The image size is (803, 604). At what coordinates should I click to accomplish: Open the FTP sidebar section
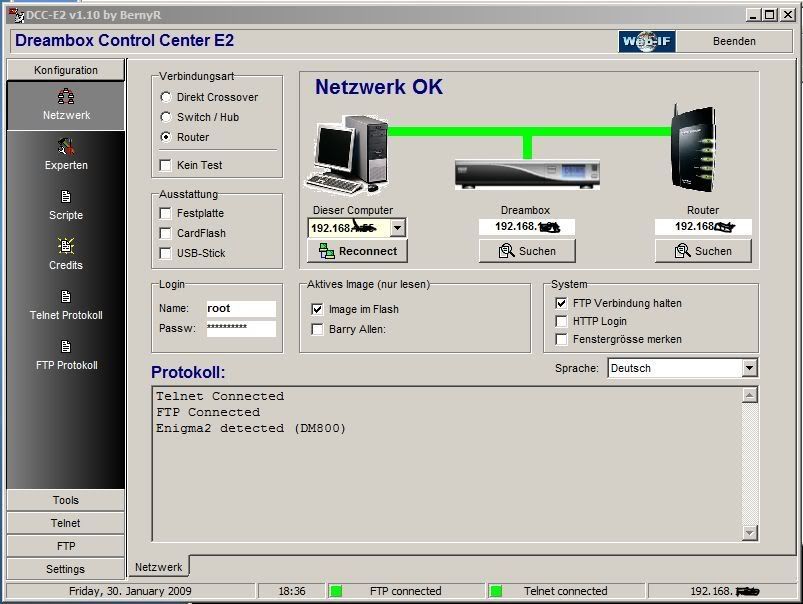[66, 546]
